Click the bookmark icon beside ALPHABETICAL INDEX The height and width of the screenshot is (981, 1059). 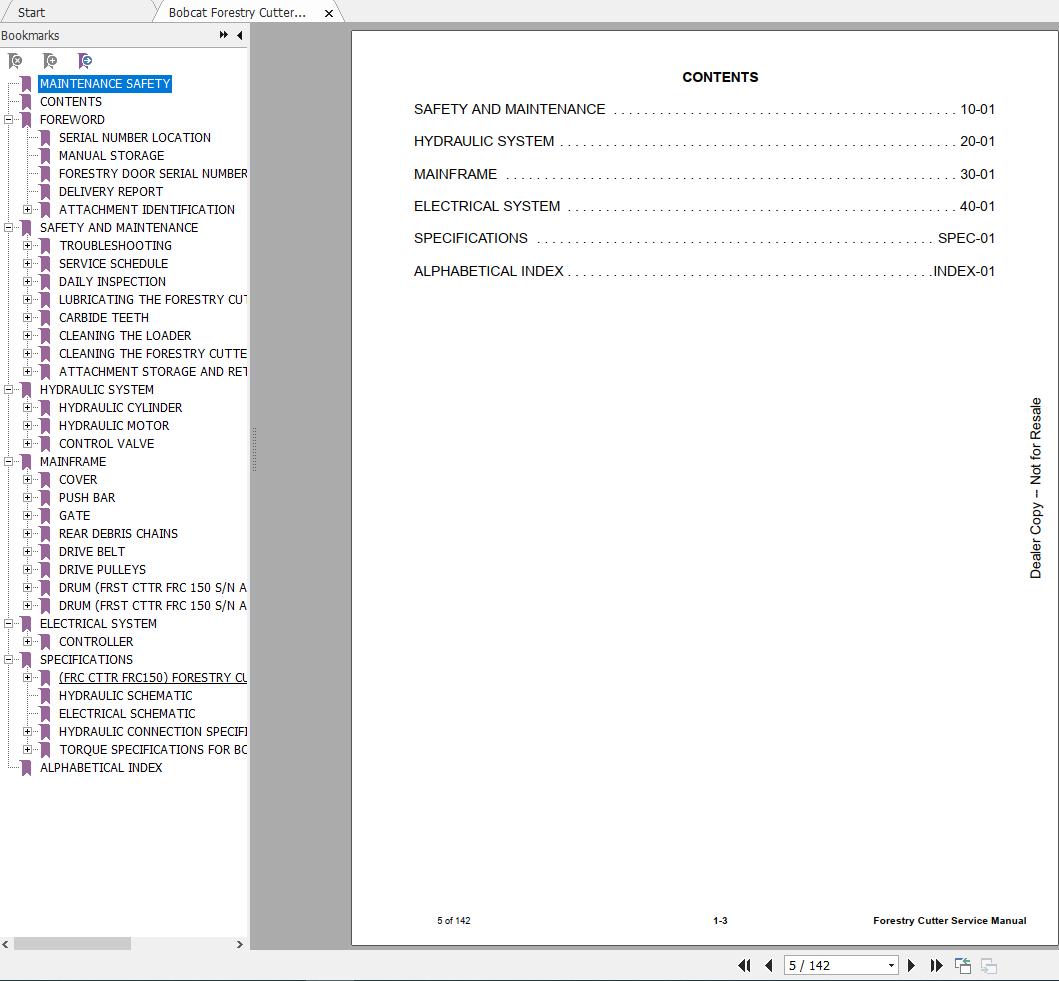pos(26,768)
